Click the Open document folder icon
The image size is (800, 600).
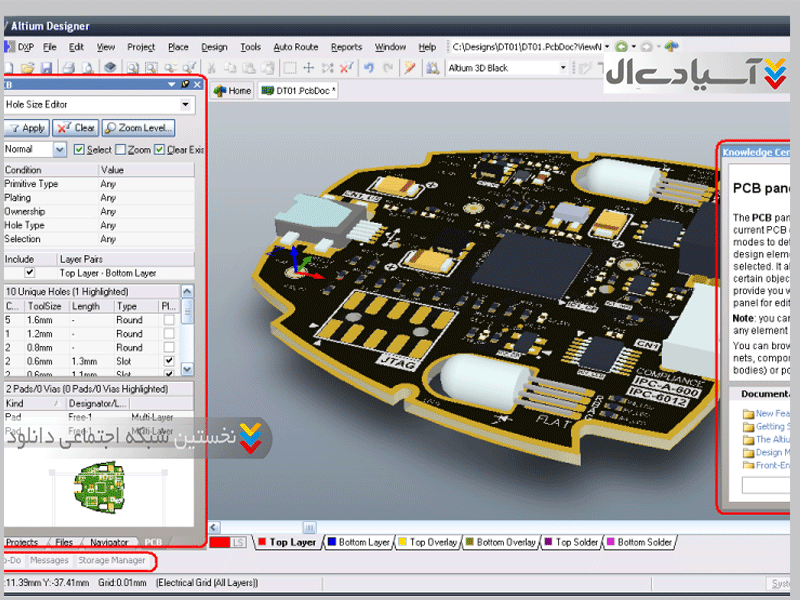27,68
